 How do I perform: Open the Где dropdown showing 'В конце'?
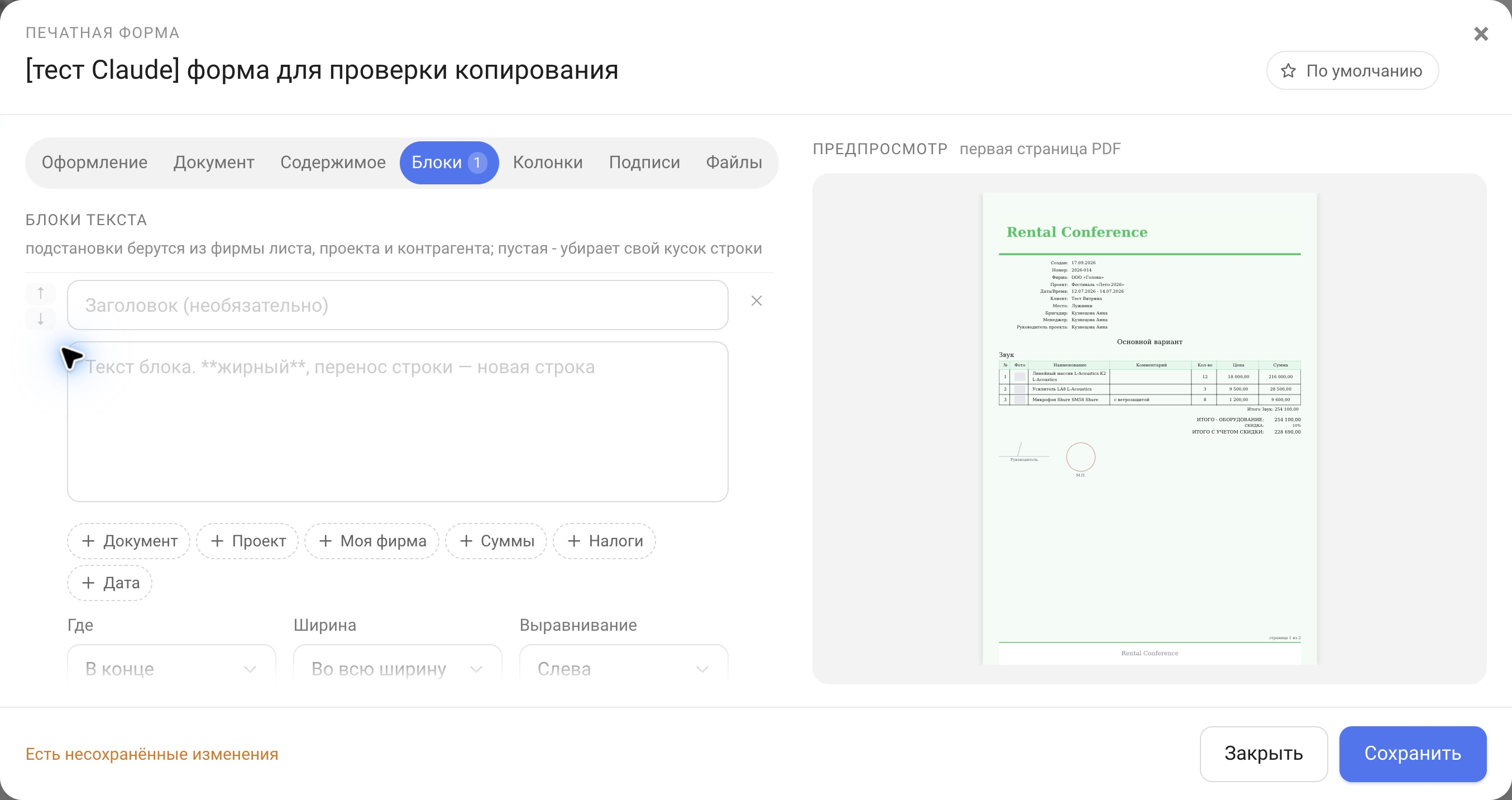pyautogui.click(x=171, y=664)
